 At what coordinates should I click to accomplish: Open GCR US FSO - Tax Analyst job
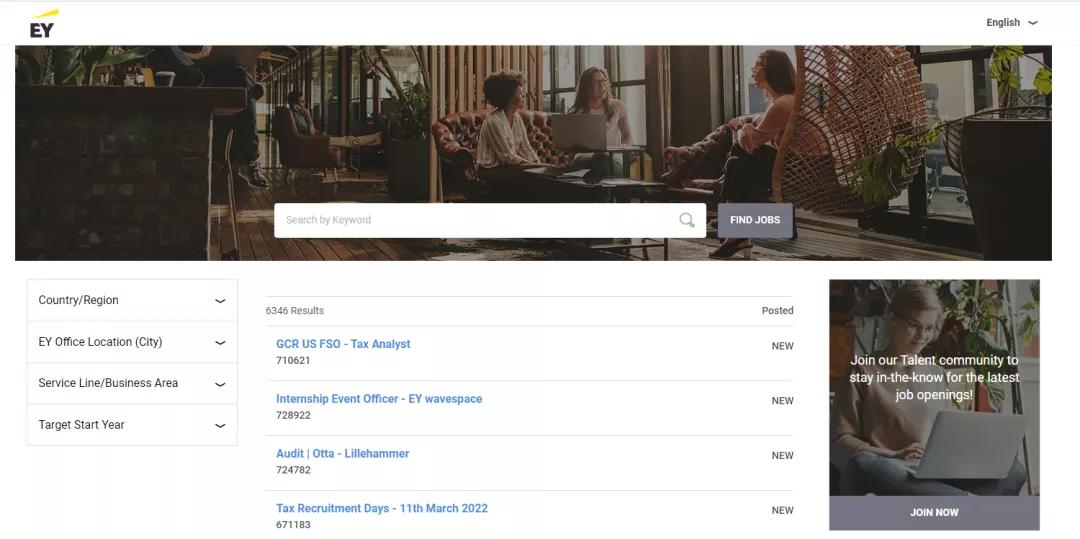[343, 344]
